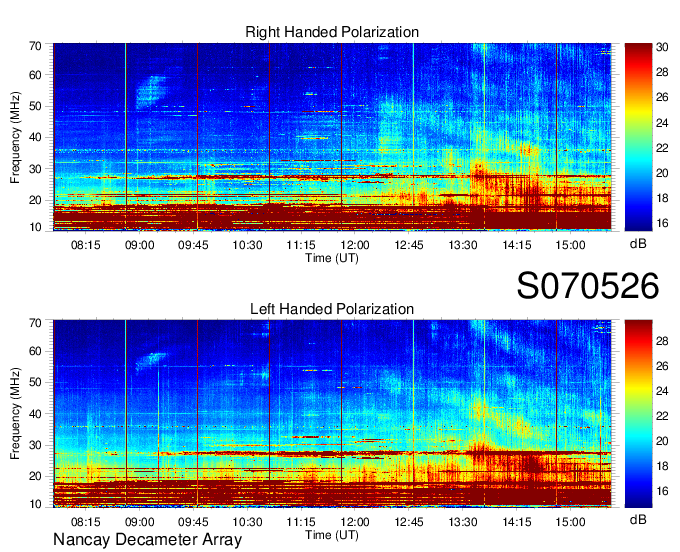This screenshot has height=552, width=680.
Task: Click the bottom plot's color bar
Action: [638, 414]
